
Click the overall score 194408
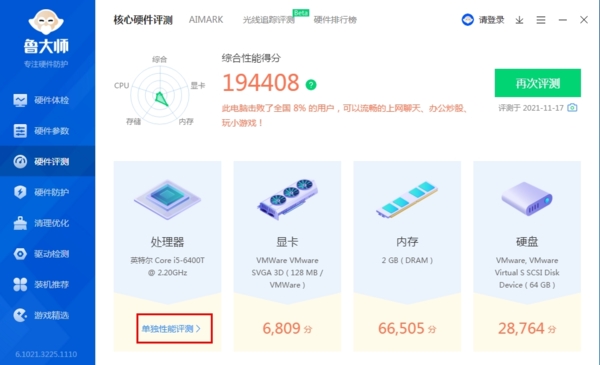point(261,83)
